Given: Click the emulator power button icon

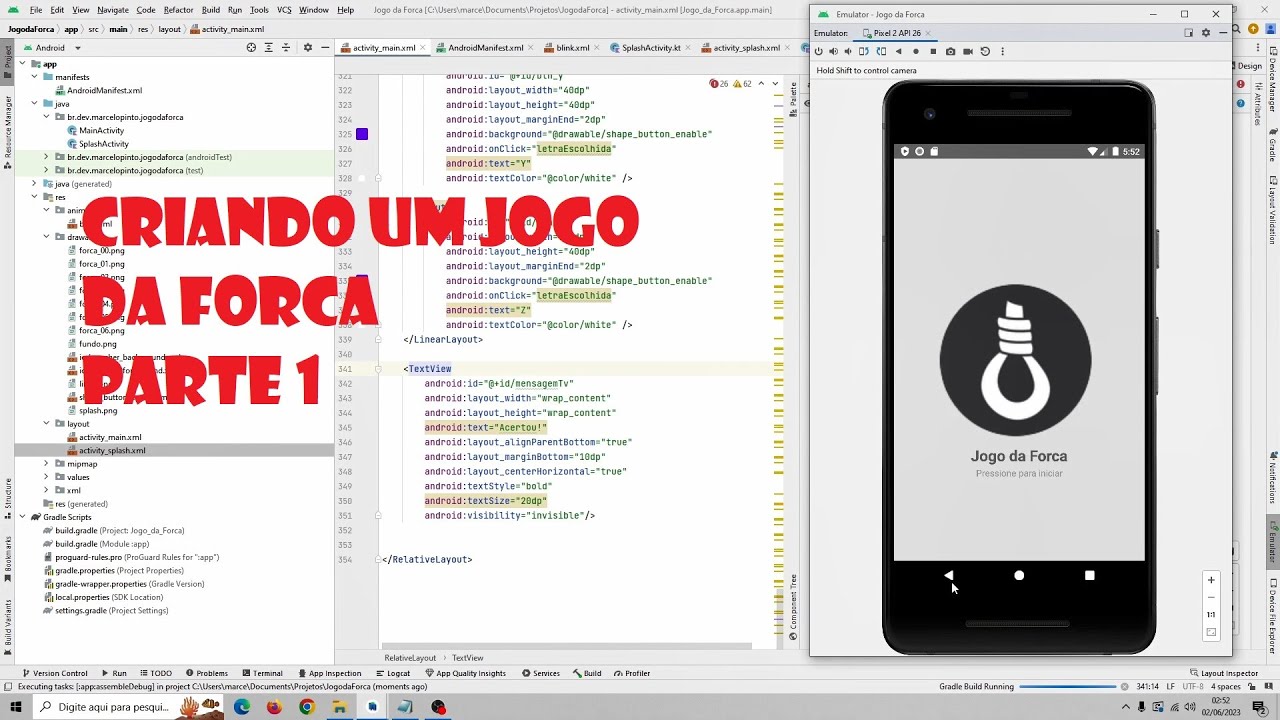Looking at the screenshot, I should tap(818, 51).
